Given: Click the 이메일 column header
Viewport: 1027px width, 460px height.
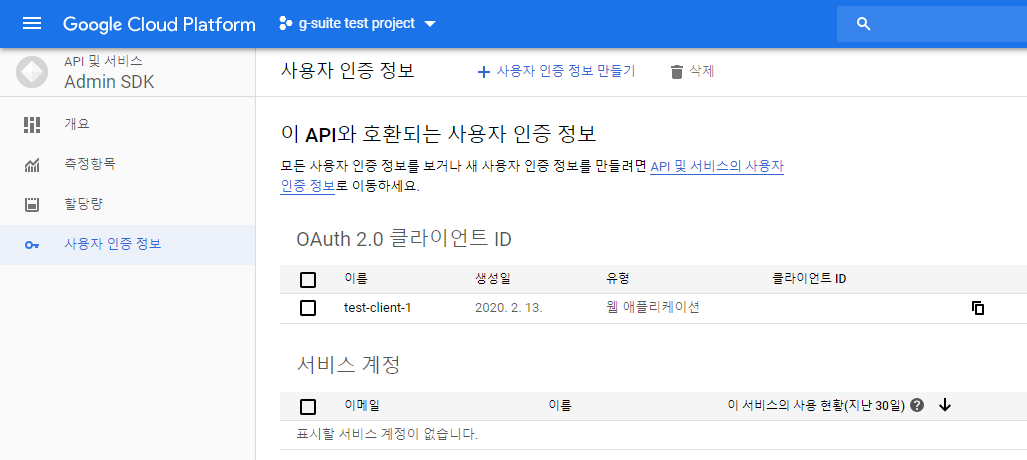Looking at the screenshot, I should [x=362, y=406].
